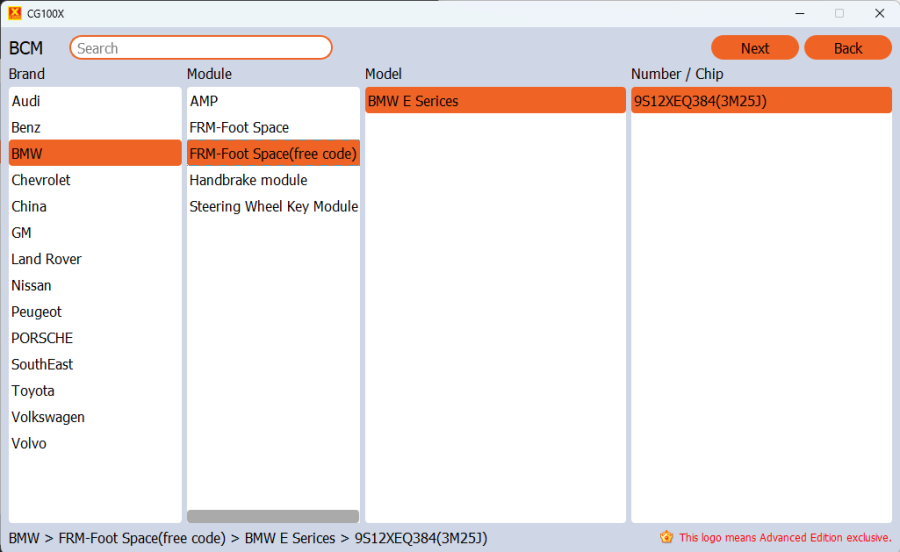Maximize the CG100X window
Screen dimensions: 900x552
tap(839, 13)
